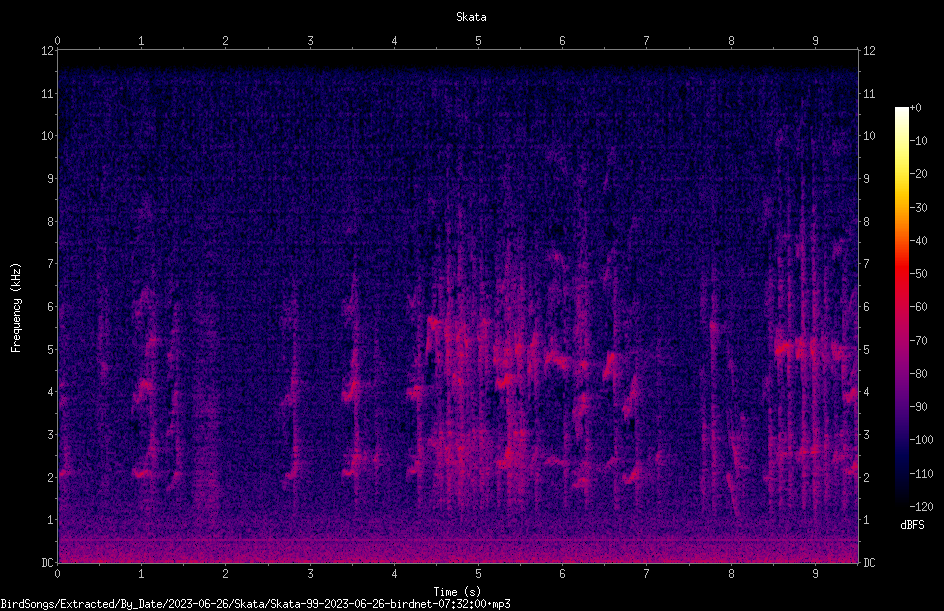Image resolution: width=944 pixels, height=611 pixels.
Task: Click the '3' label on left frequency axis
Action: pos(51,435)
